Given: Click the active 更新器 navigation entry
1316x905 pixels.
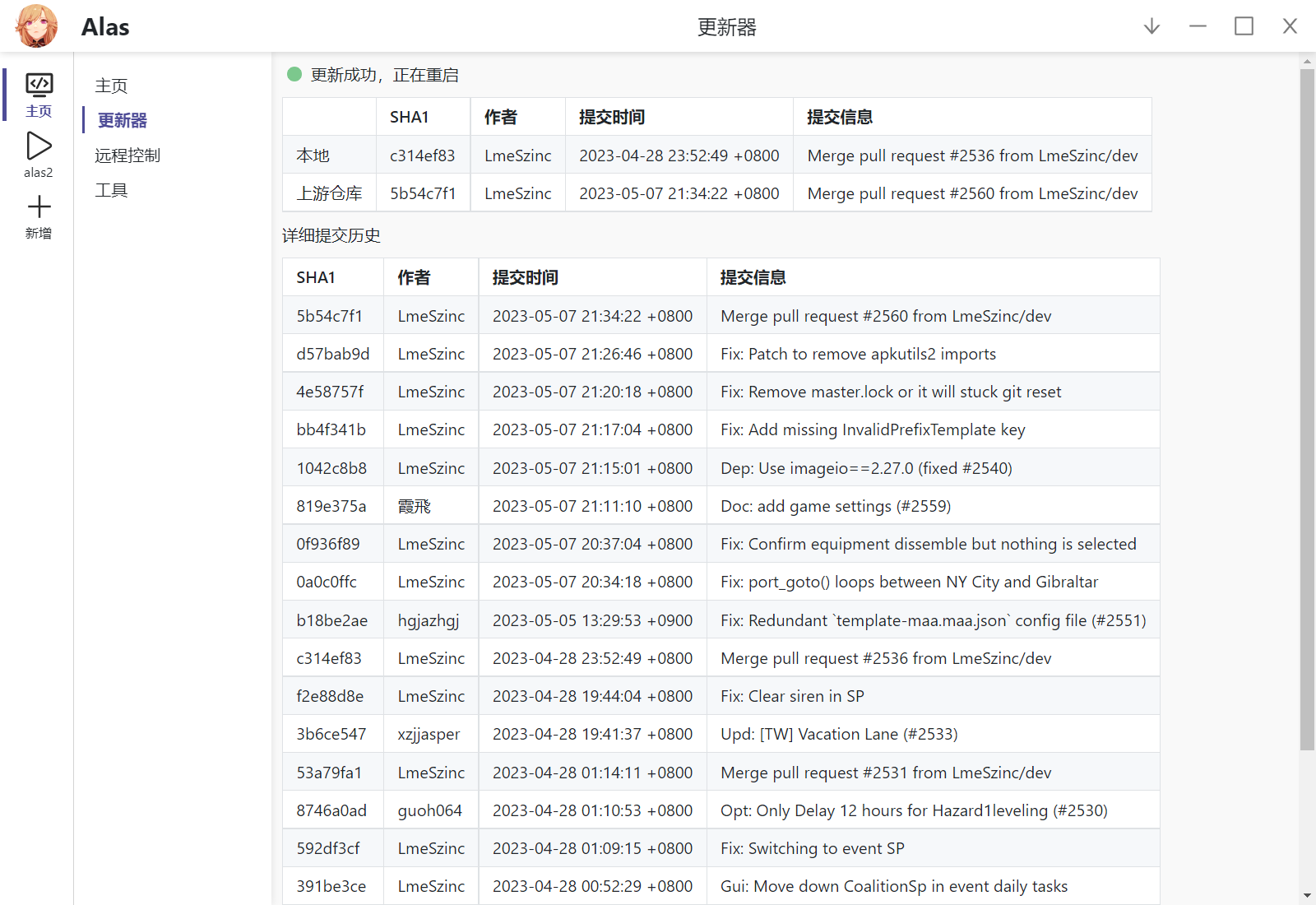Looking at the screenshot, I should [x=121, y=120].
